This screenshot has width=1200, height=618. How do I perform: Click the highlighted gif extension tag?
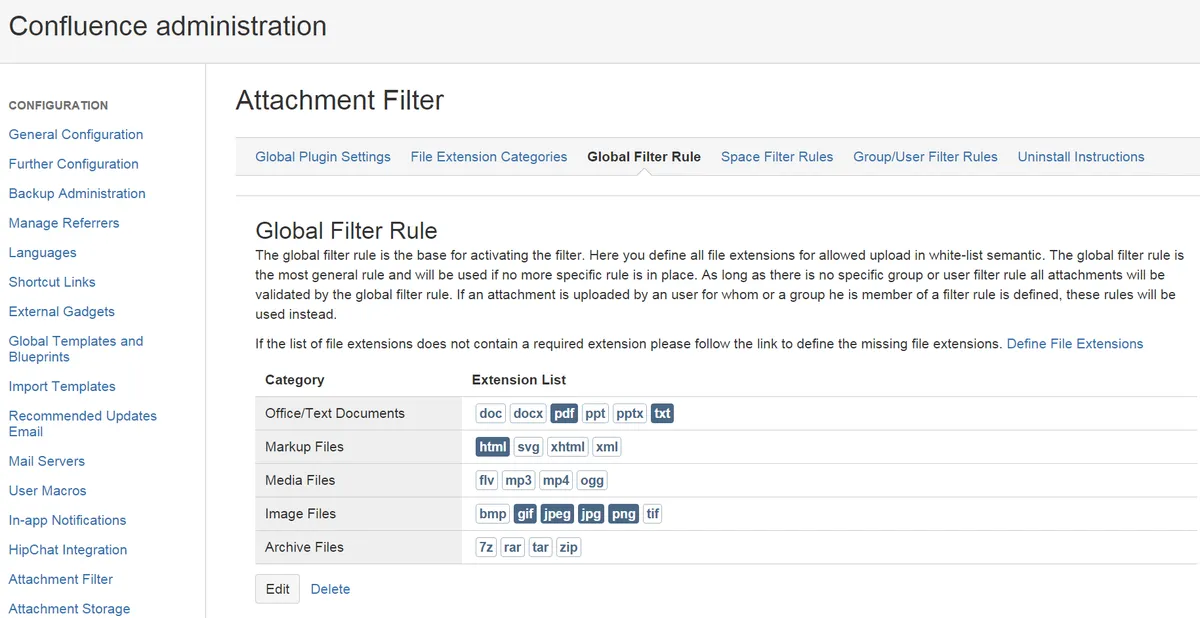click(526, 514)
